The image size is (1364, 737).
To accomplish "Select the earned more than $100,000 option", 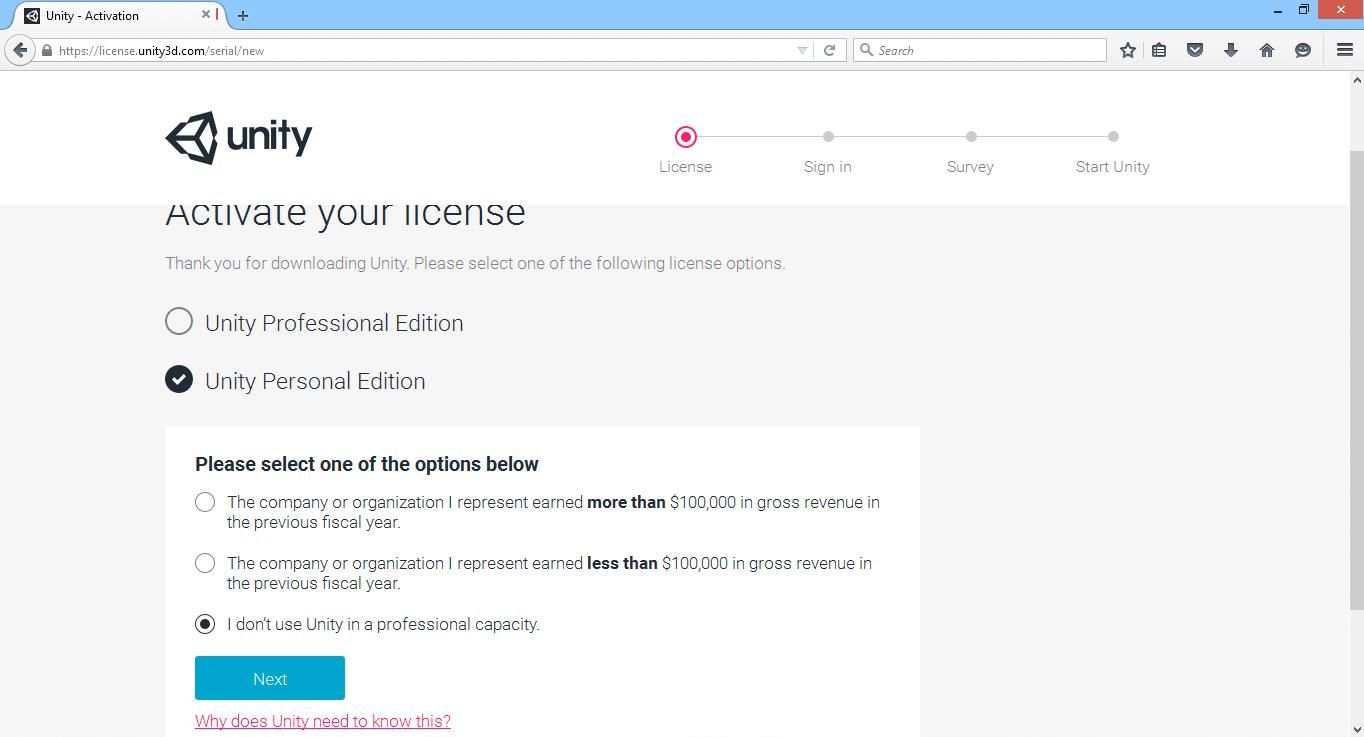I will [x=205, y=502].
